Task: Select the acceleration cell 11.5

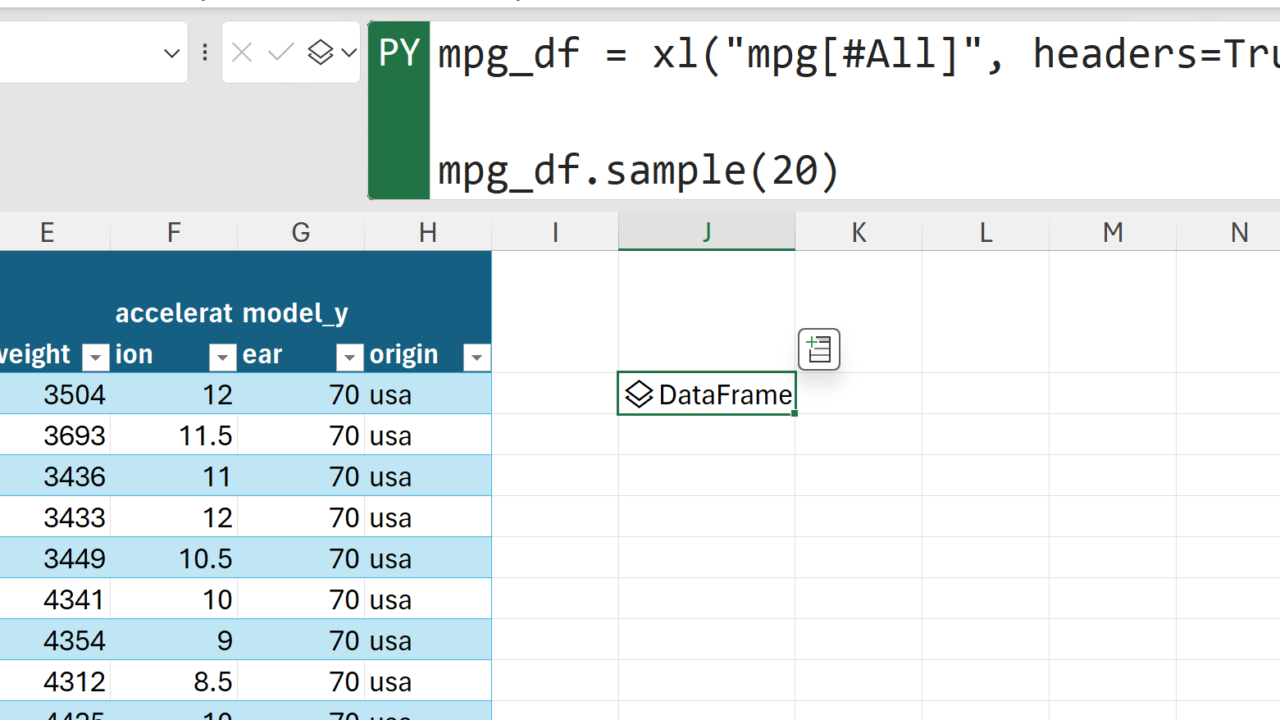Action: pyautogui.click(x=174, y=435)
